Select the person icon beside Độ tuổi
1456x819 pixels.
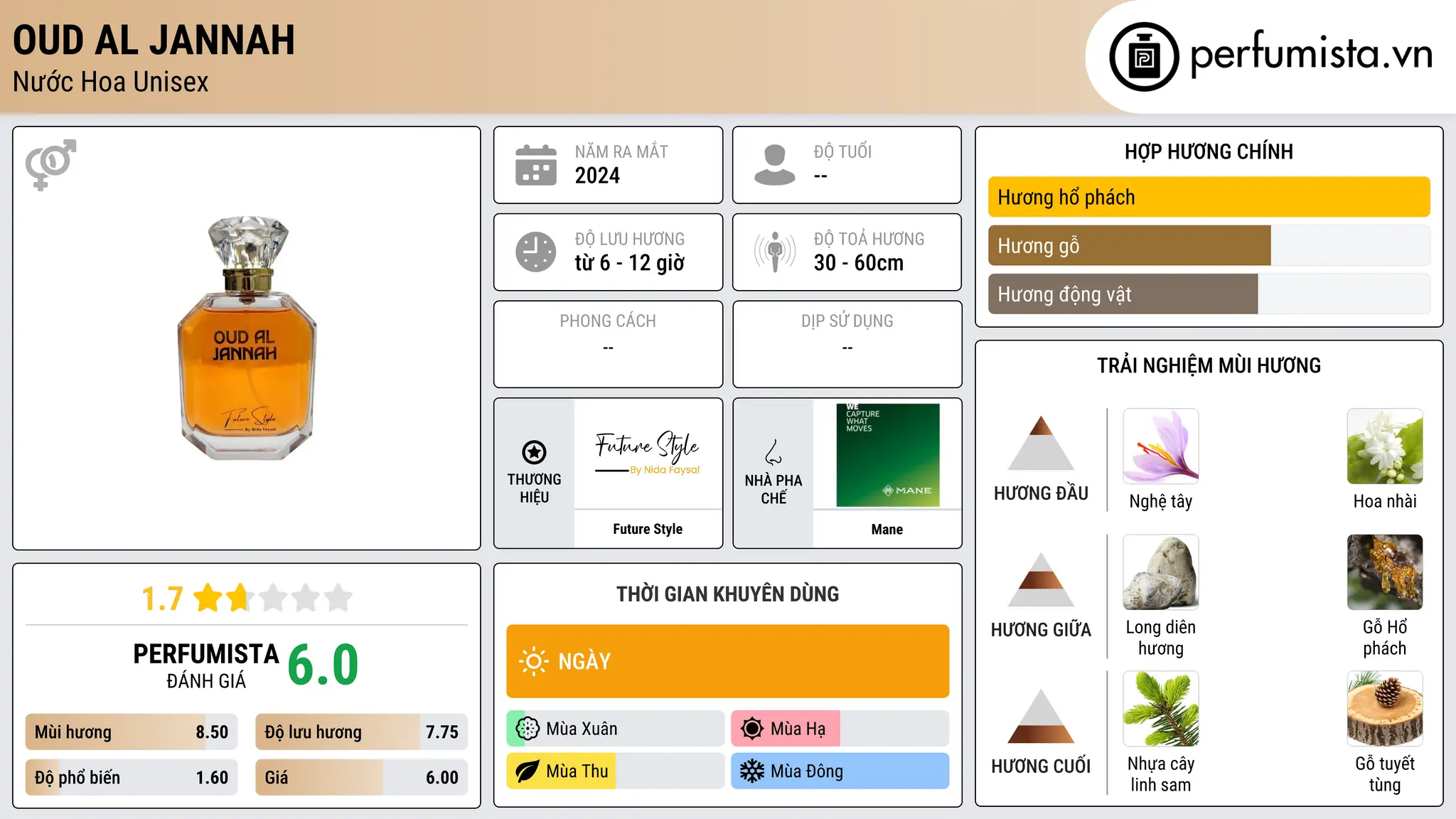pyautogui.click(x=774, y=165)
